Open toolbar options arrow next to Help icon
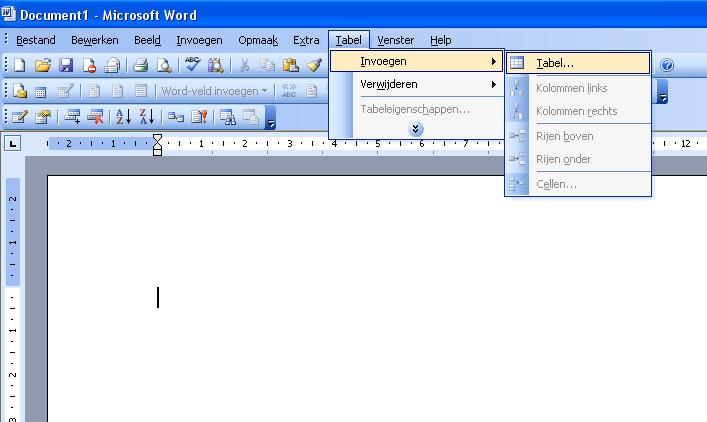 click(x=662, y=92)
